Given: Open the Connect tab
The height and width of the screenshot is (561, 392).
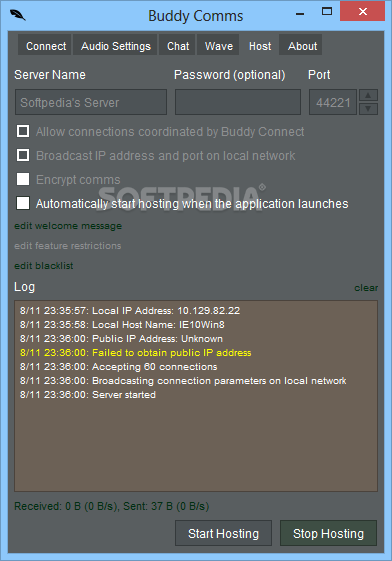Looking at the screenshot, I should coord(46,46).
